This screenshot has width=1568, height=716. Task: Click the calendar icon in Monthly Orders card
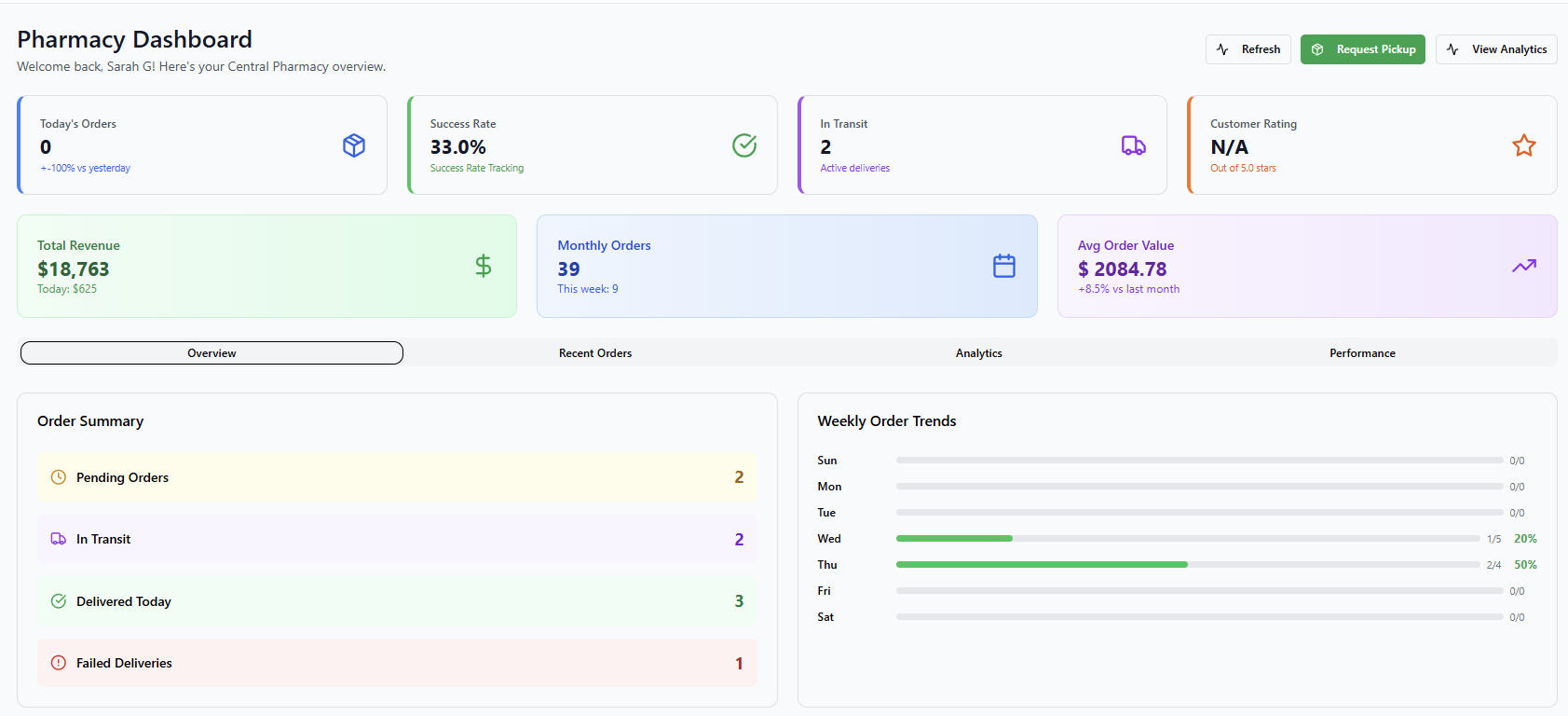pyautogui.click(x=1003, y=266)
